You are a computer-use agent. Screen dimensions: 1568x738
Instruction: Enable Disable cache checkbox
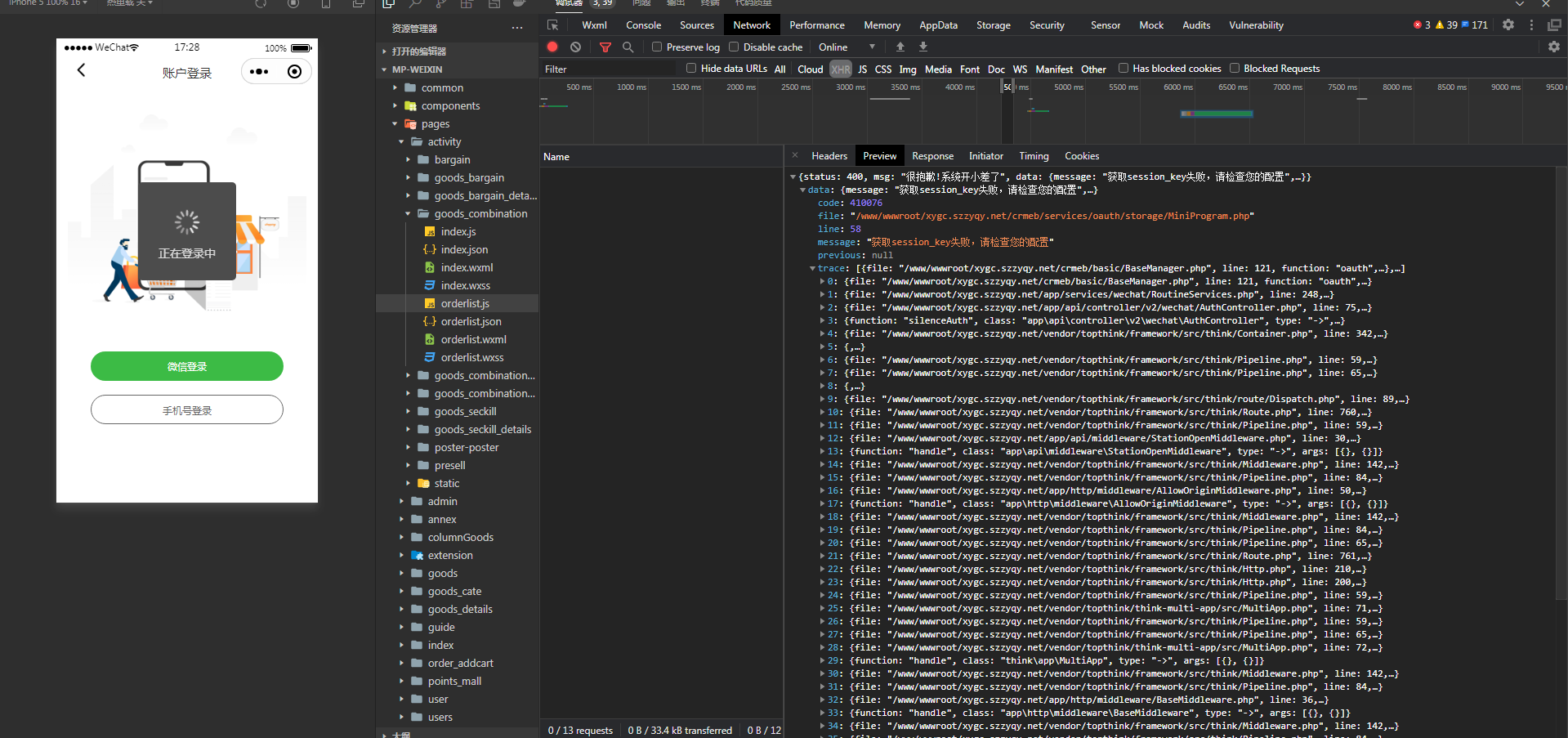point(734,47)
